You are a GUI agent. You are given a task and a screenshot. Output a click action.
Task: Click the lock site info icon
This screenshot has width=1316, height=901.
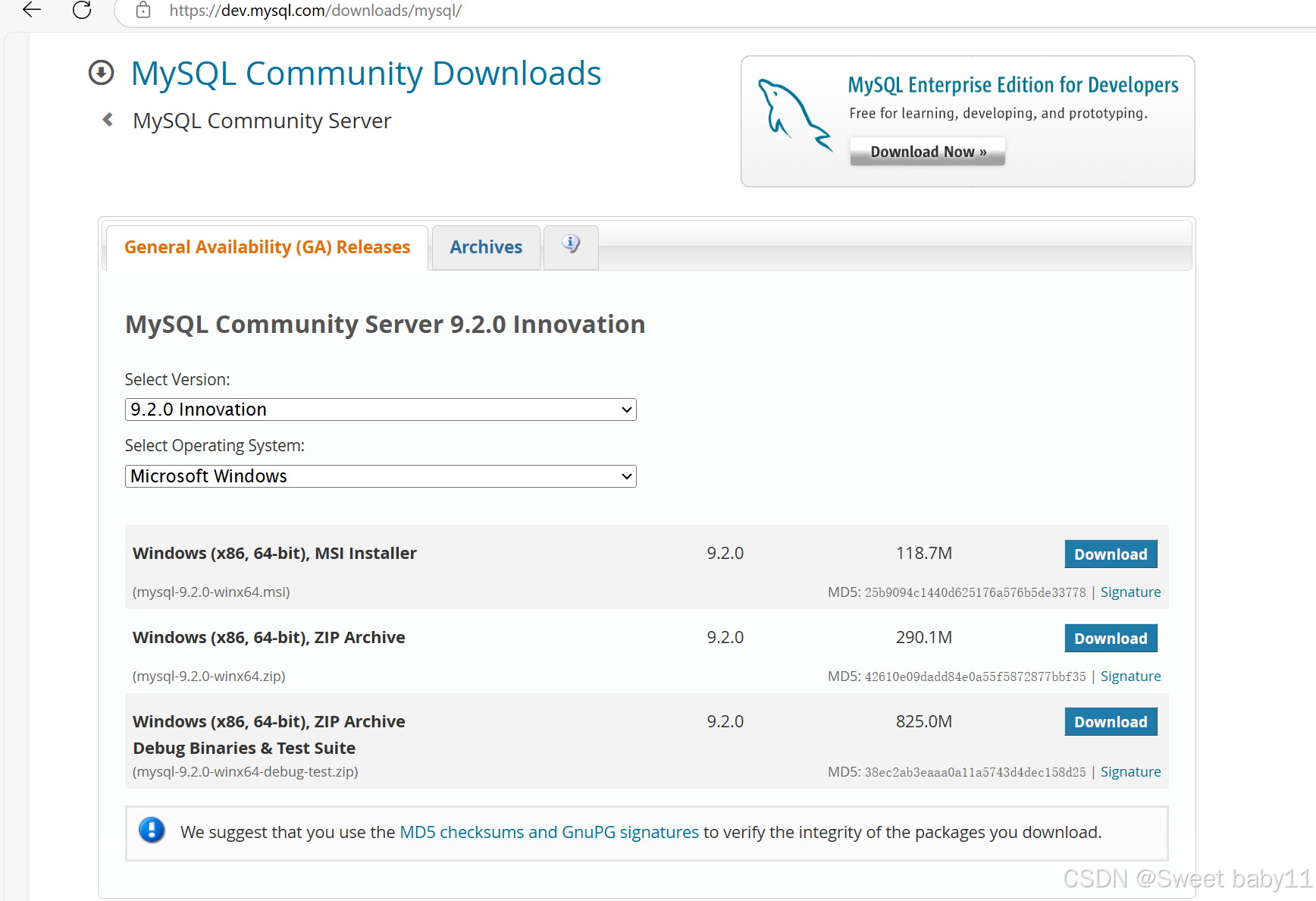coord(143,11)
